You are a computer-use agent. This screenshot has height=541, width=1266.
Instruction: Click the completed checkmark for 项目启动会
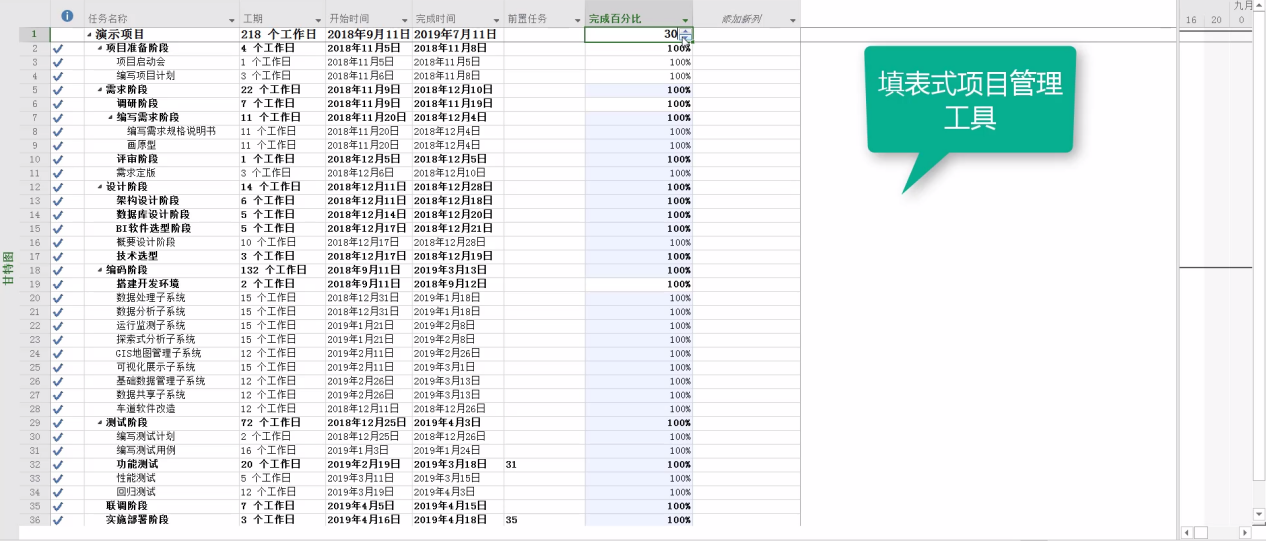click(x=58, y=62)
